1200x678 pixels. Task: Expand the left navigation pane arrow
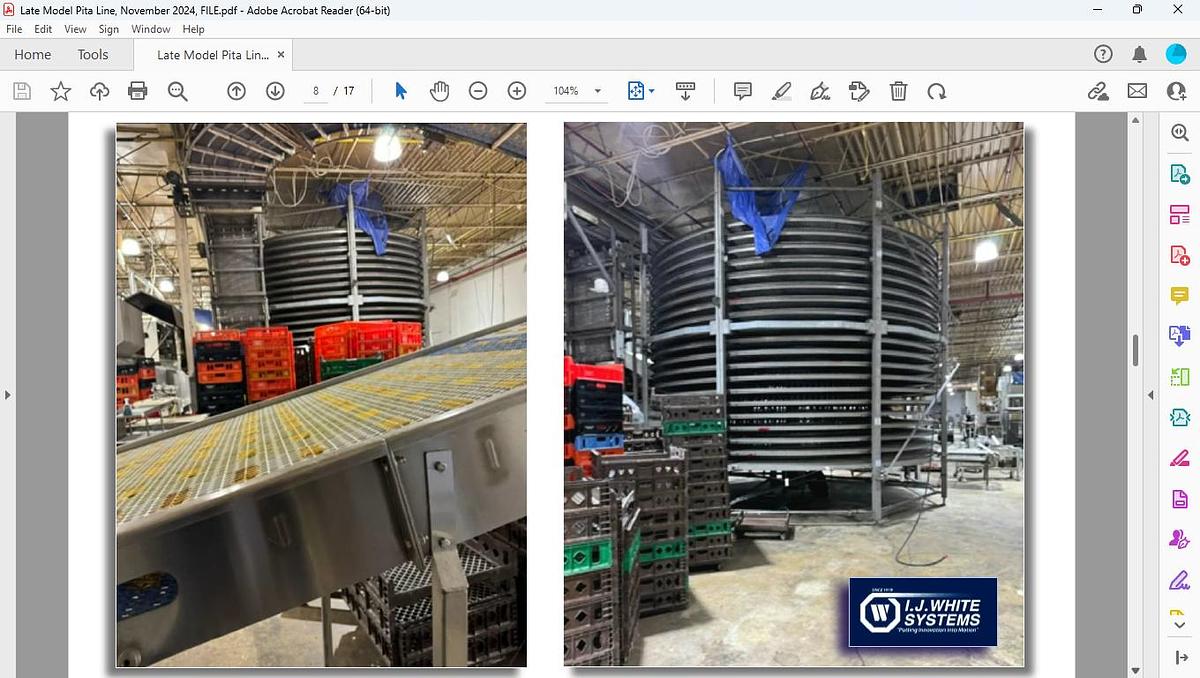[x=8, y=395]
